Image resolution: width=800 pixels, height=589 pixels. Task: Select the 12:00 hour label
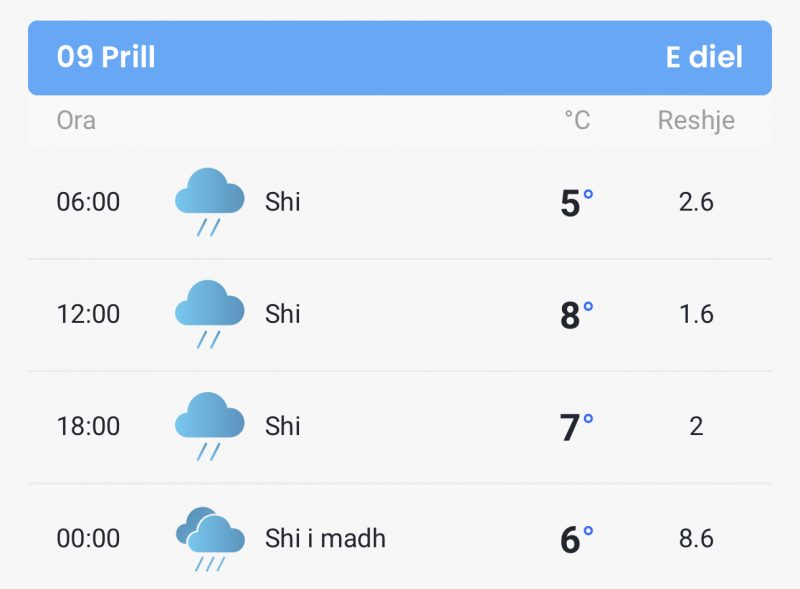88,314
